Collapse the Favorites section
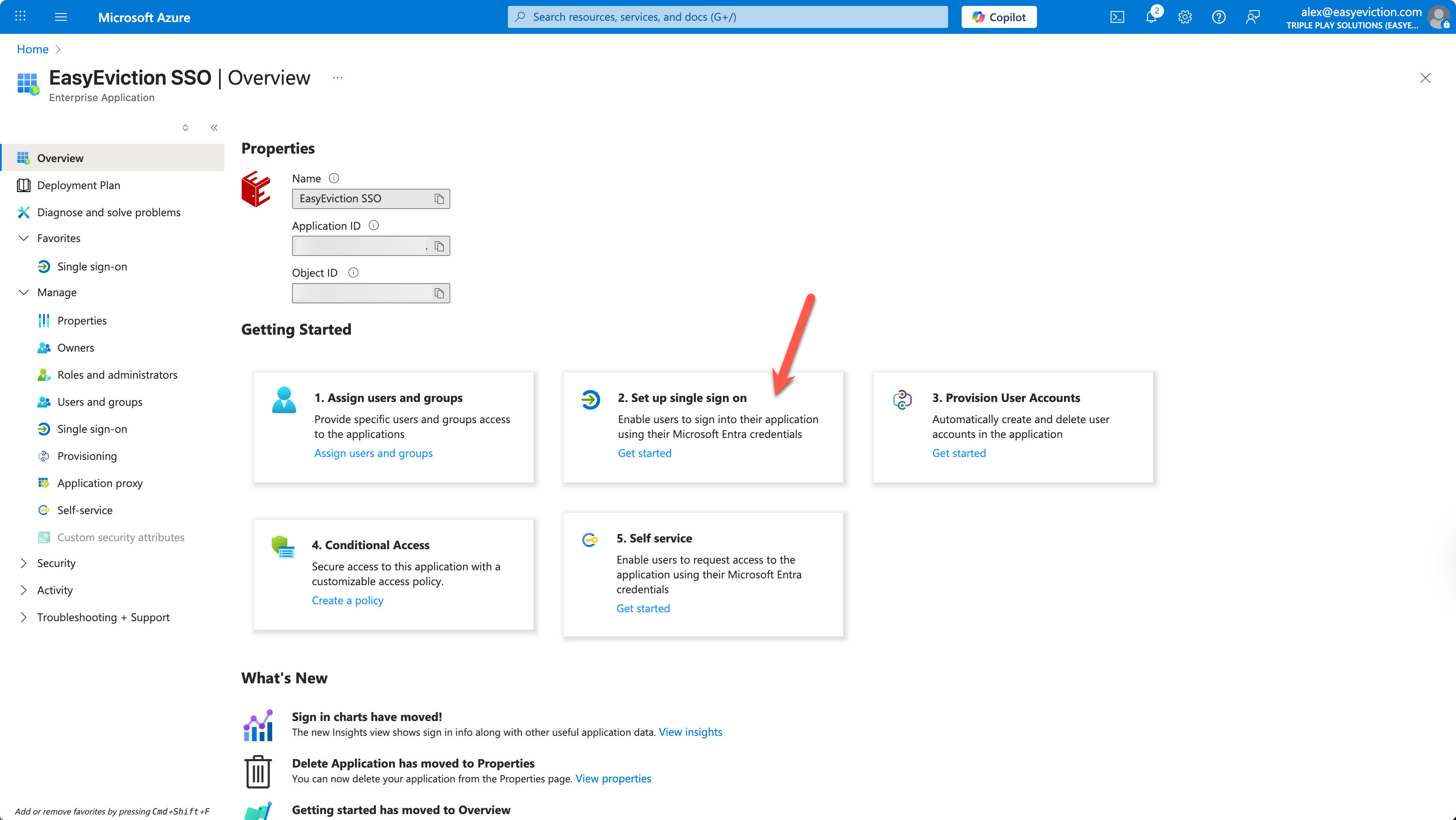Screen dimensions: 1456x820 click(24, 238)
